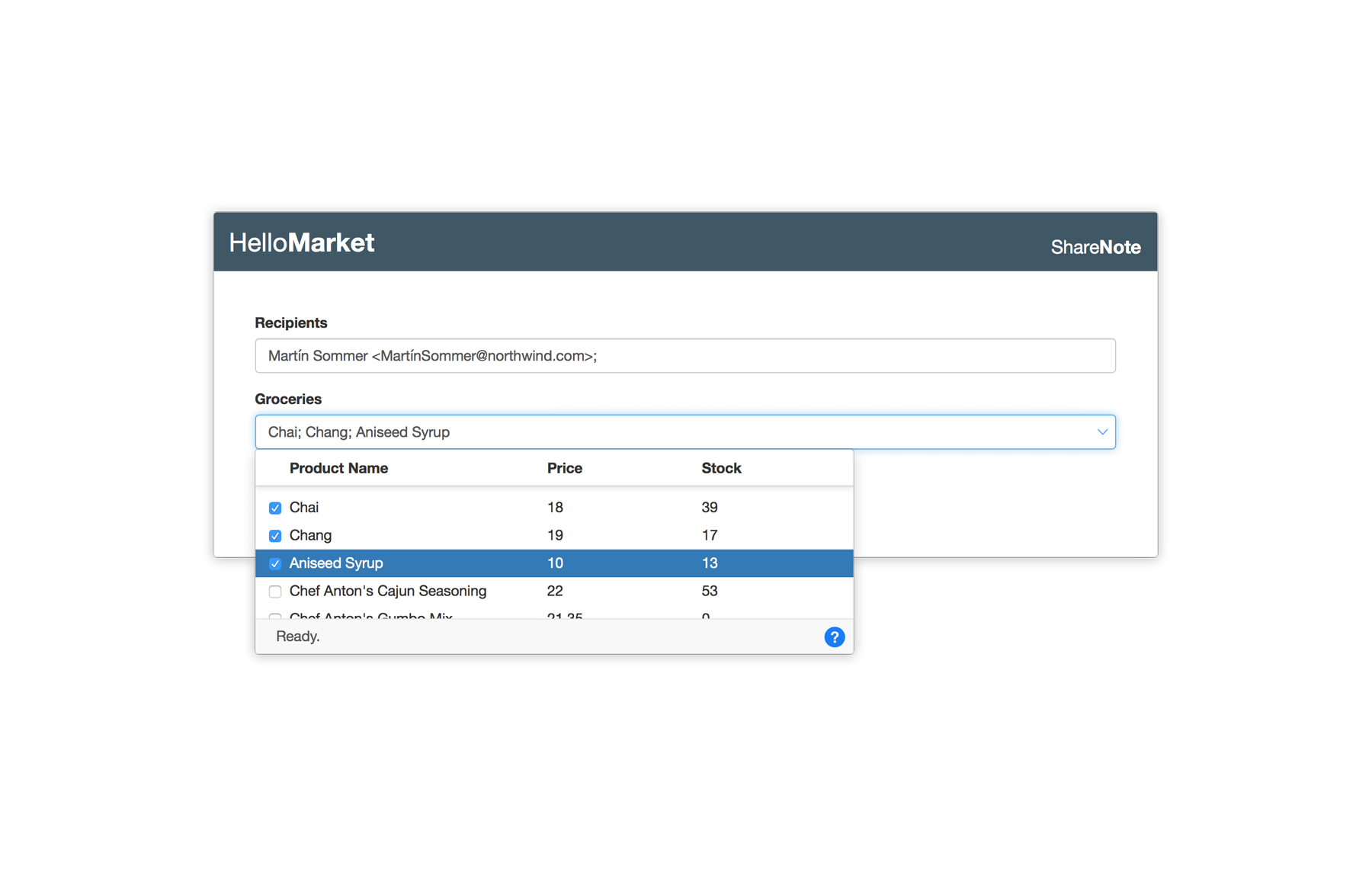Select the Chai product name in the list
Viewport: 1372px width, 869px height.
(304, 508)
